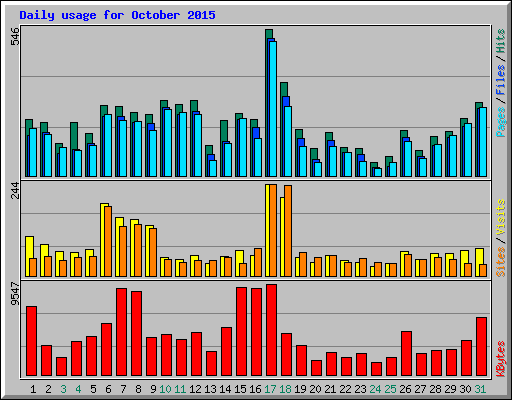Image resolution: width=512 pixels, height=400 pixels.
Task: Click day label 7 on the x-axis
Action: click(123, 389)
